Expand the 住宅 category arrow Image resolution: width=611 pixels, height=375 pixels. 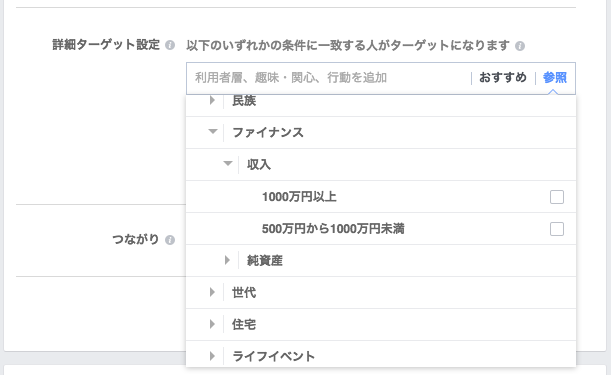212,324
